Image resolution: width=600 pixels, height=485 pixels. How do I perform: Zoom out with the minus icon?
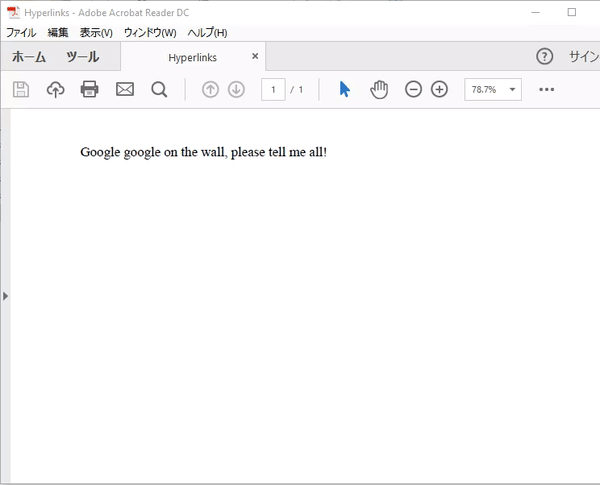pos(413,89)
